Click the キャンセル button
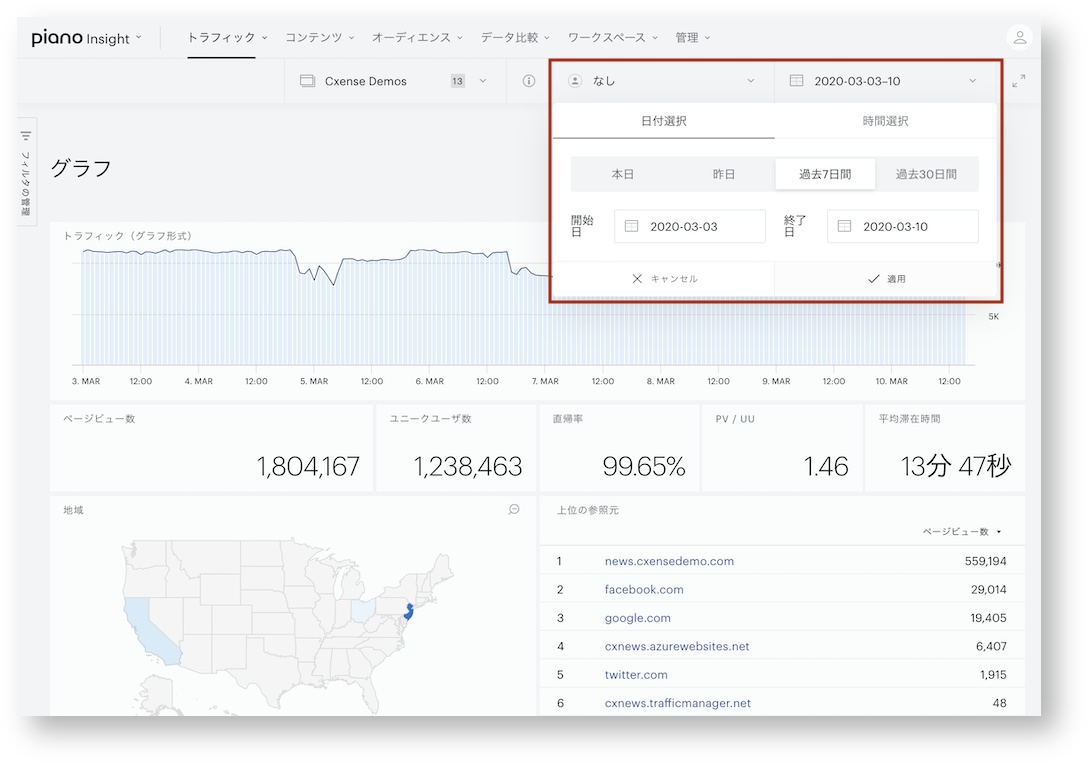Screen dimensions: 1089x764 (x=664, y=279)
